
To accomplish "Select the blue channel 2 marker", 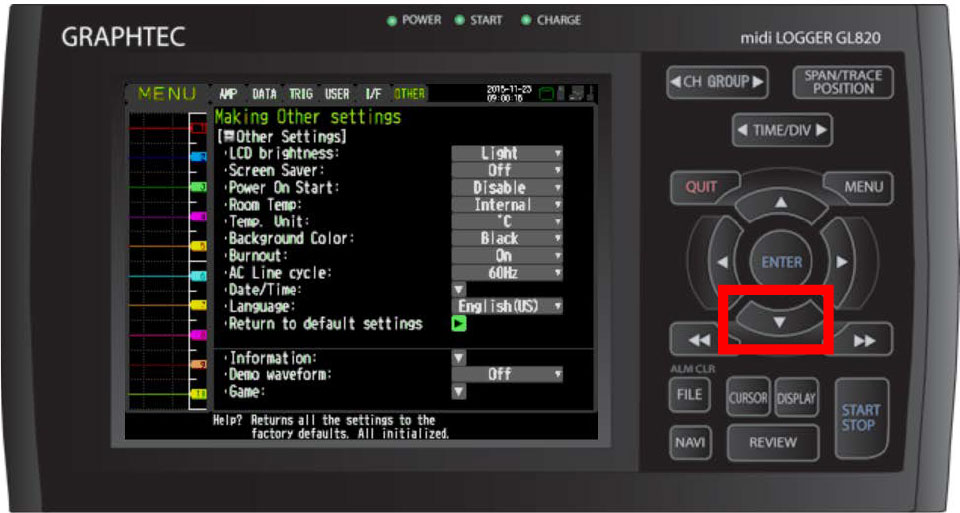I will 198,157.
